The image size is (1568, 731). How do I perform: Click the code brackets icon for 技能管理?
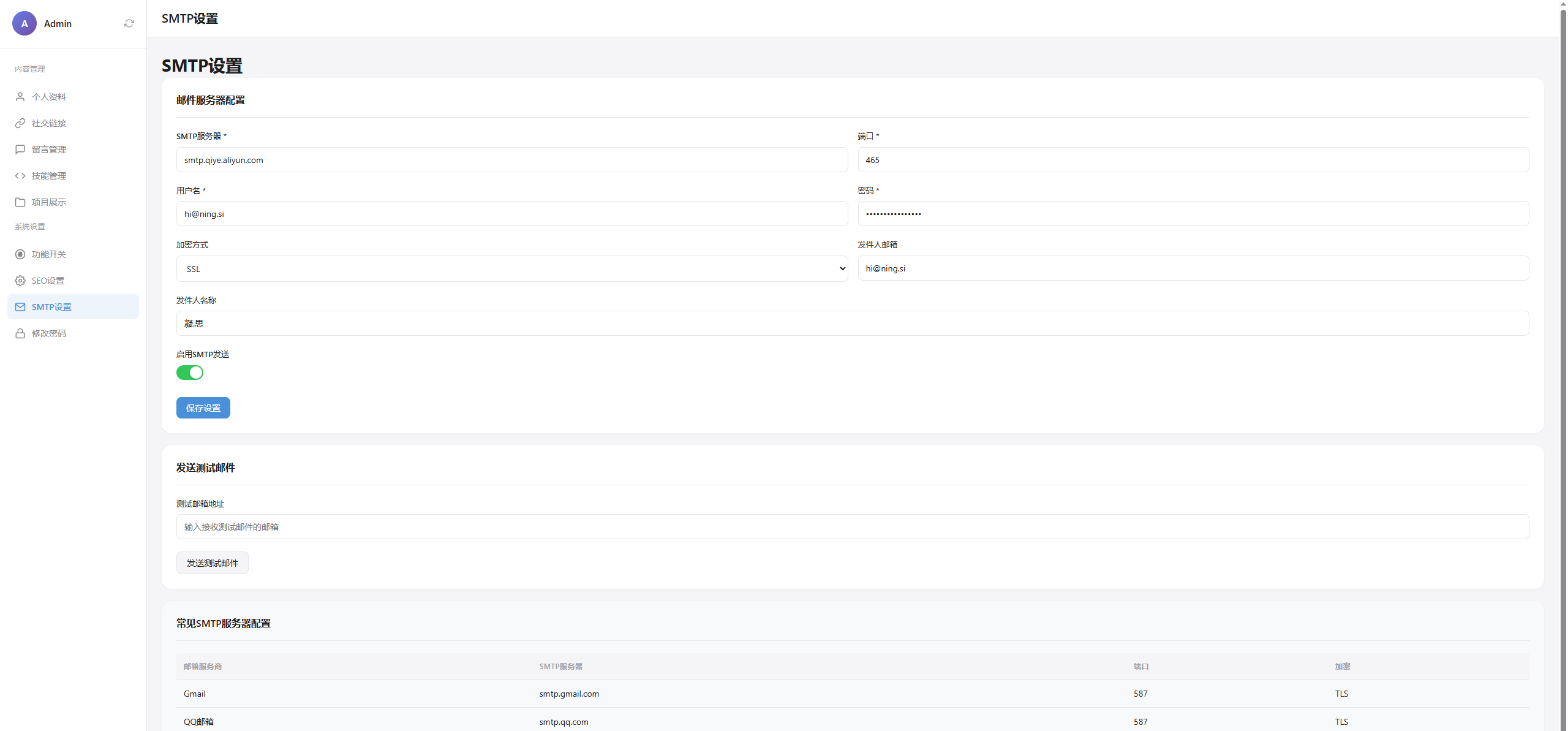click(x=20, y=176)
